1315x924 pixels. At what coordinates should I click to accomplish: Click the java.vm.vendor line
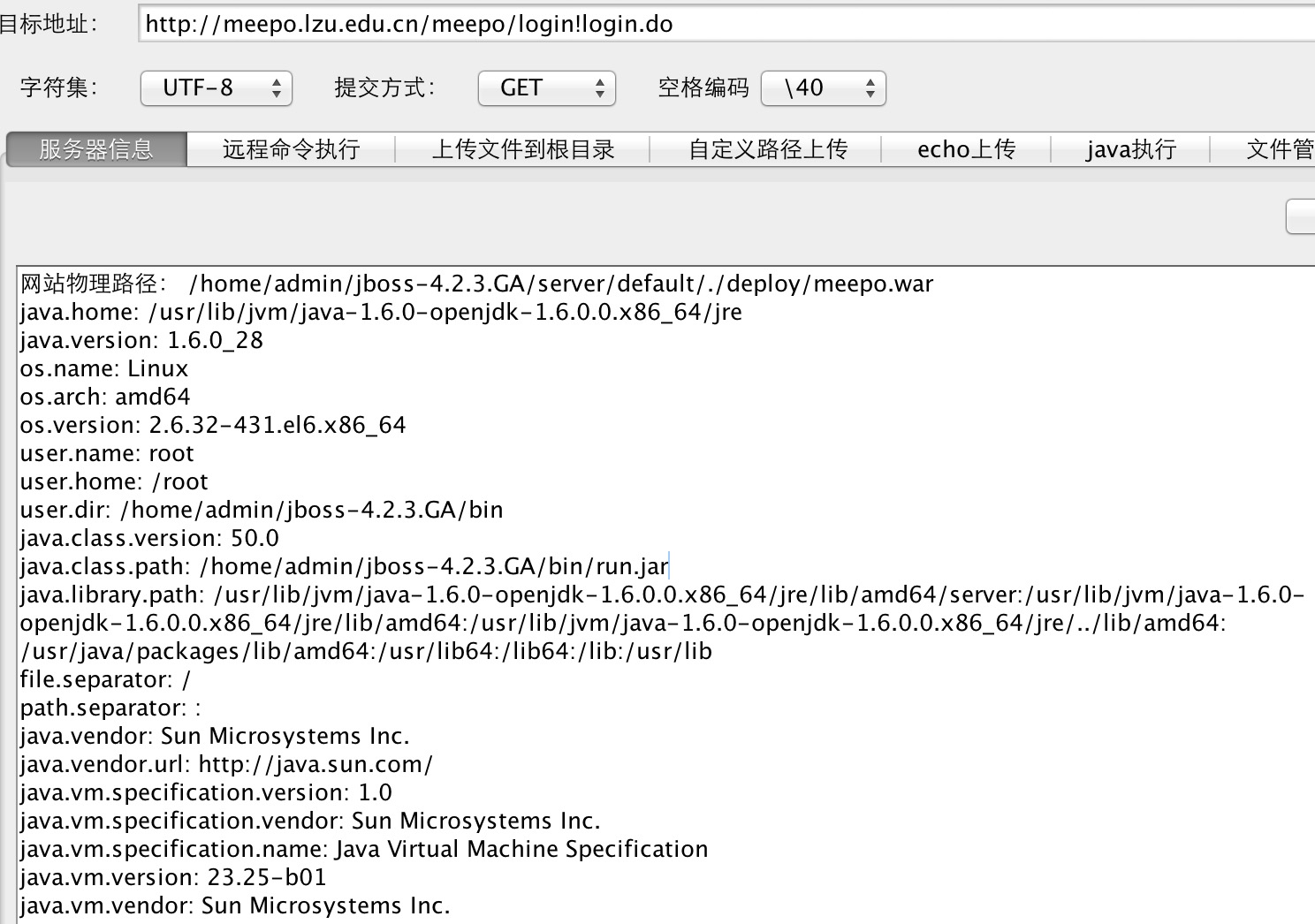coord(235,905)
